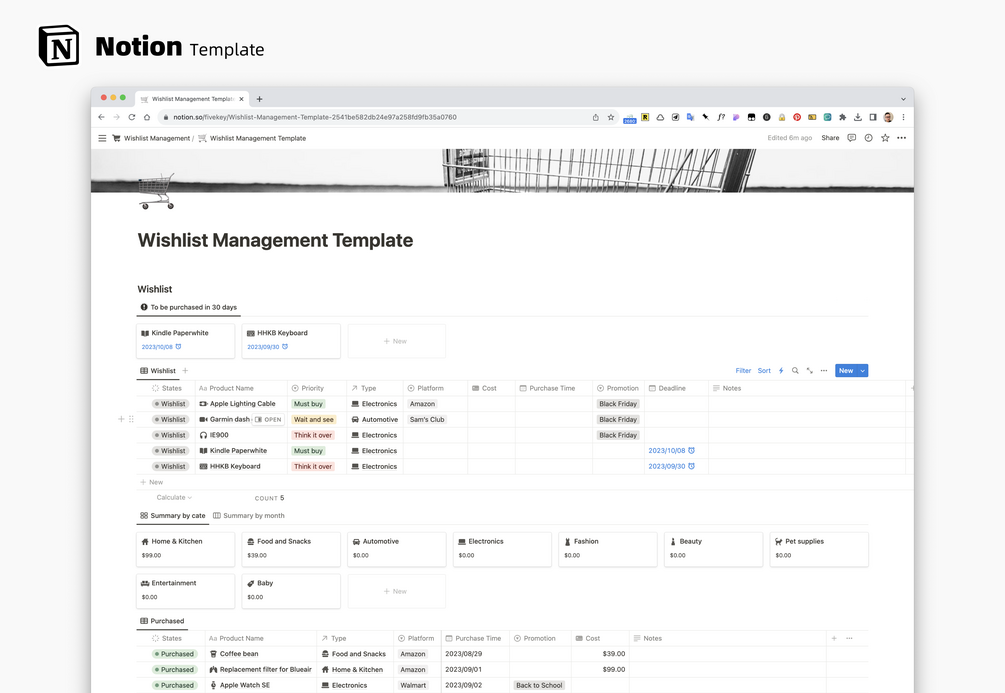Toggle the browser side panel icon
Screen dimensions: 1005x693
tap(873, 117)
